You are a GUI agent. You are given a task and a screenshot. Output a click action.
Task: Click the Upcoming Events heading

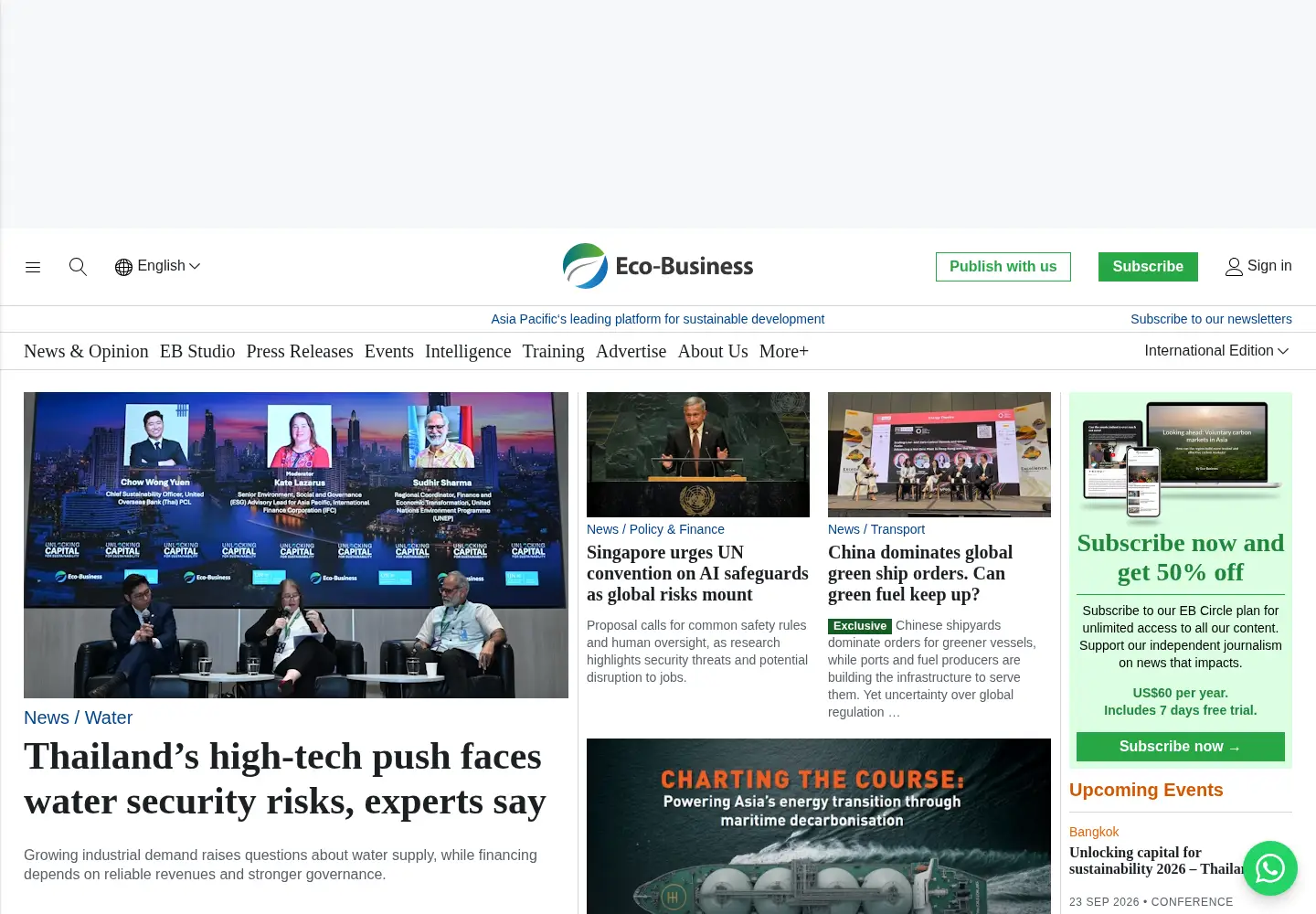point(1146,790)
